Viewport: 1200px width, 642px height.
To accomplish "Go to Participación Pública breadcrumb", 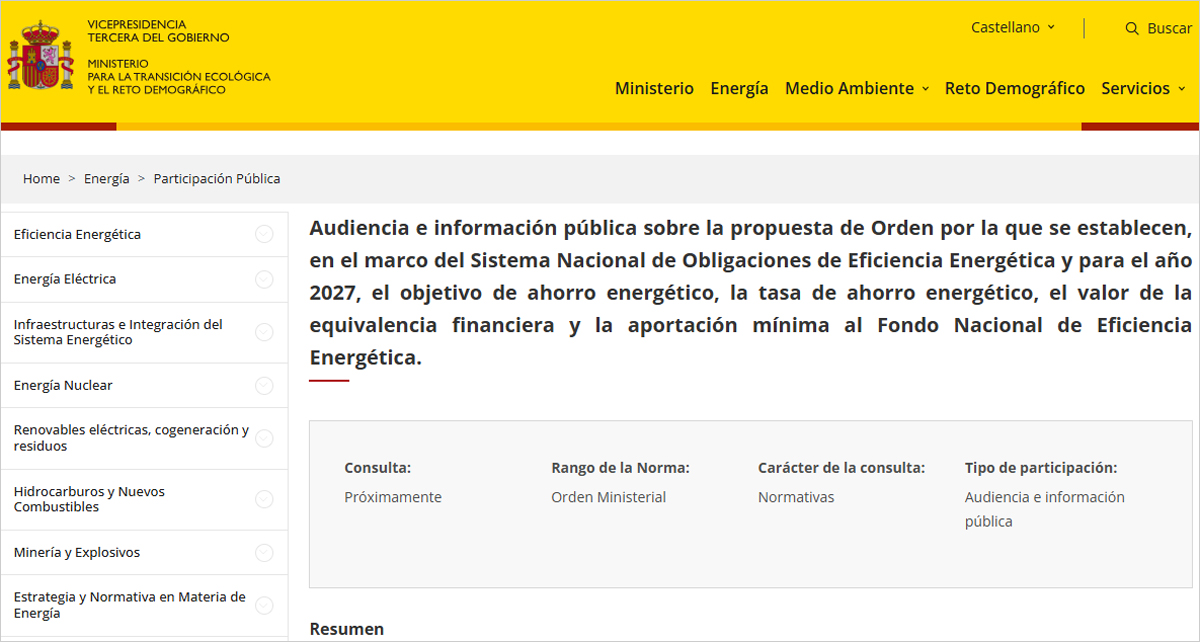I will tap(217, 178).
